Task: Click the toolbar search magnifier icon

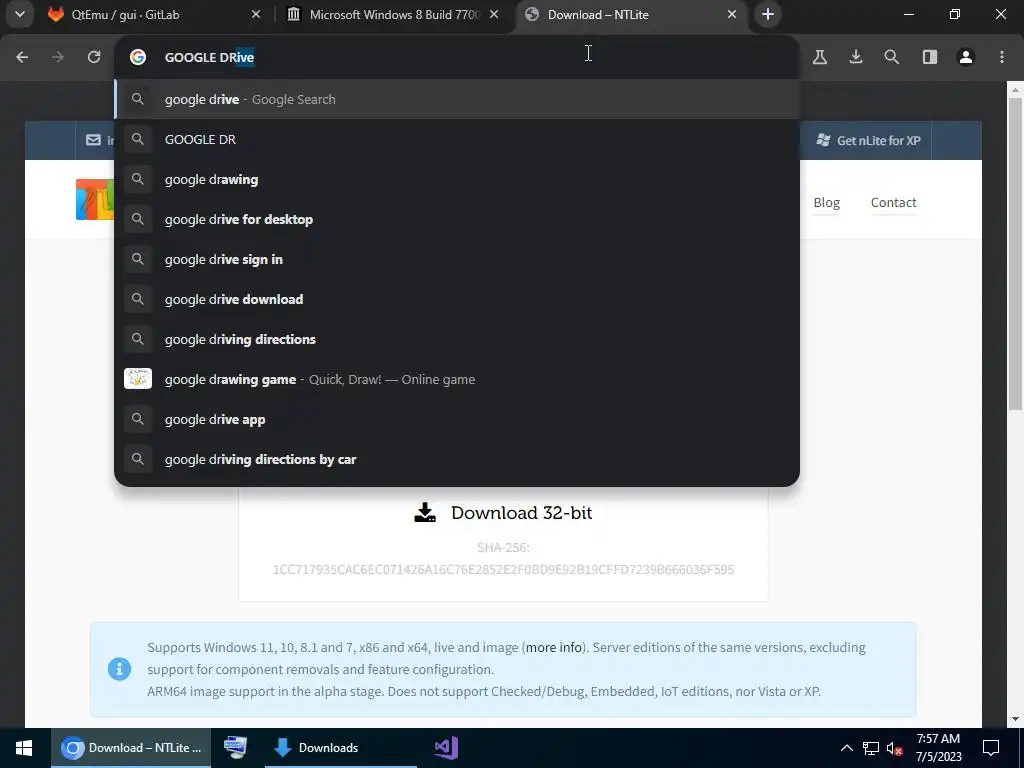Action: (891, 57)
